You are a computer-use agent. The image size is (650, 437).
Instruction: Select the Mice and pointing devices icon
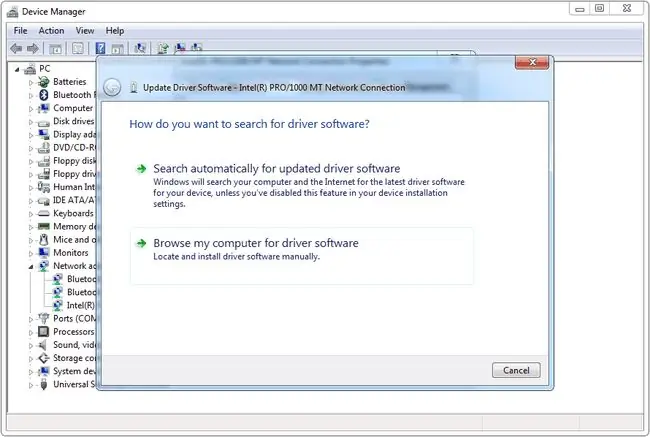pyautogui.click(x=44, y=240)
